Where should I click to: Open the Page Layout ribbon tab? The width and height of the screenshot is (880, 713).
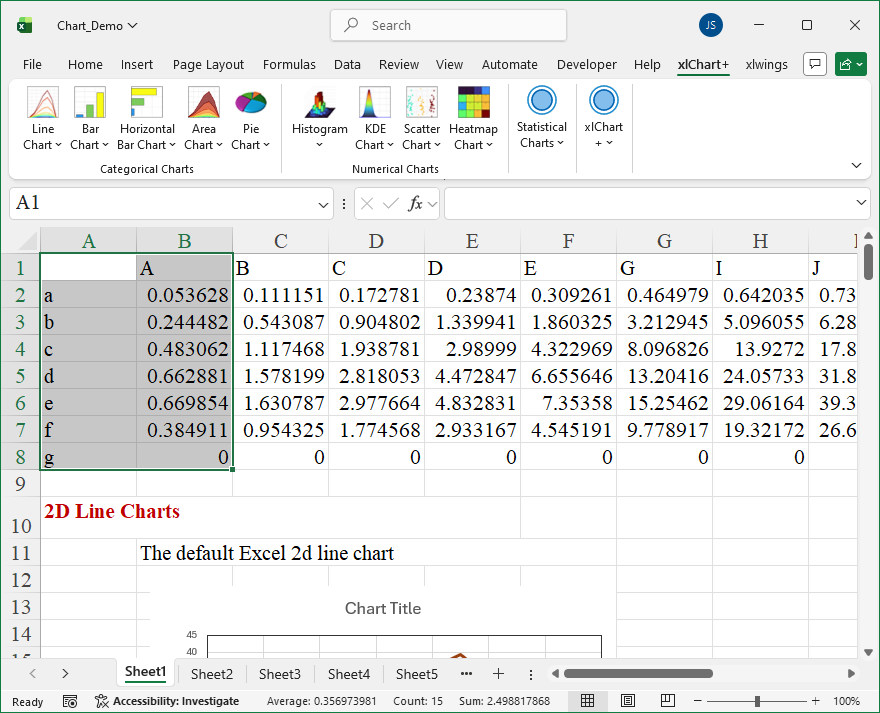coord(208,65)
